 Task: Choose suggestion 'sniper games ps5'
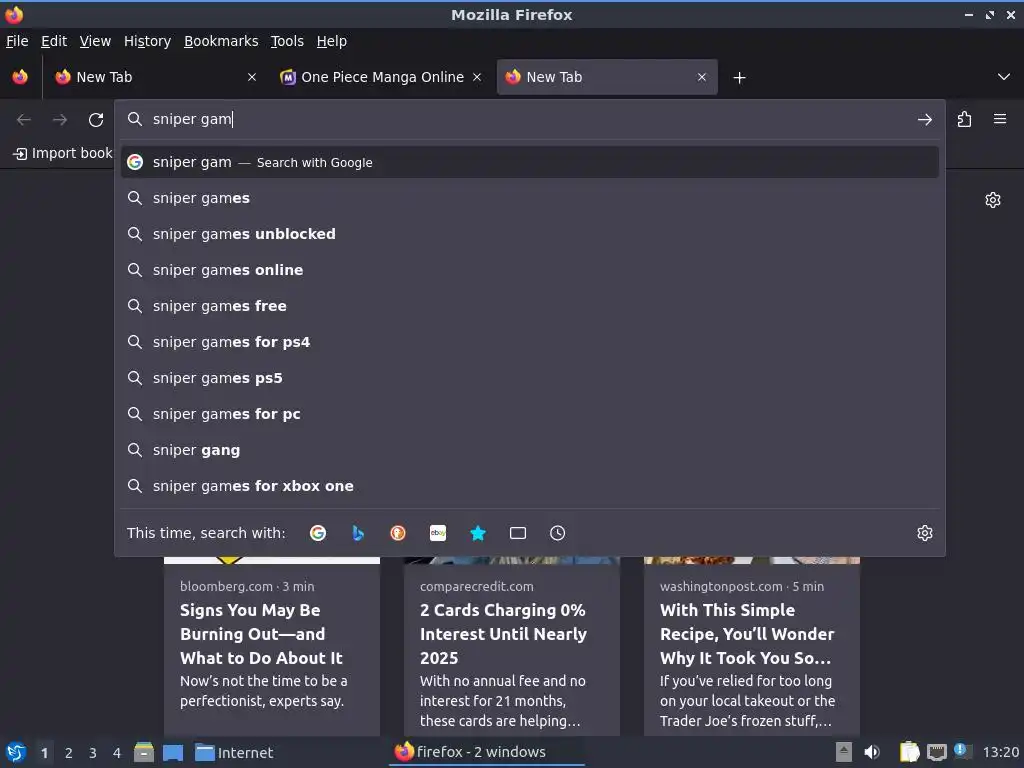point(530,377)
